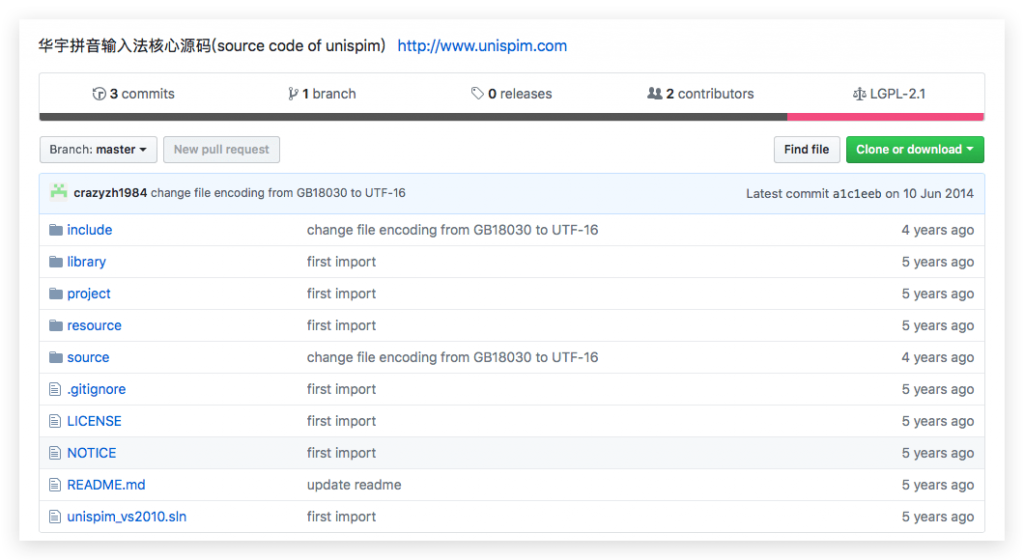Screen dimensions: 1024x560
Task: Open the www.unispim.com link
Action: click(x=482, y=46)
